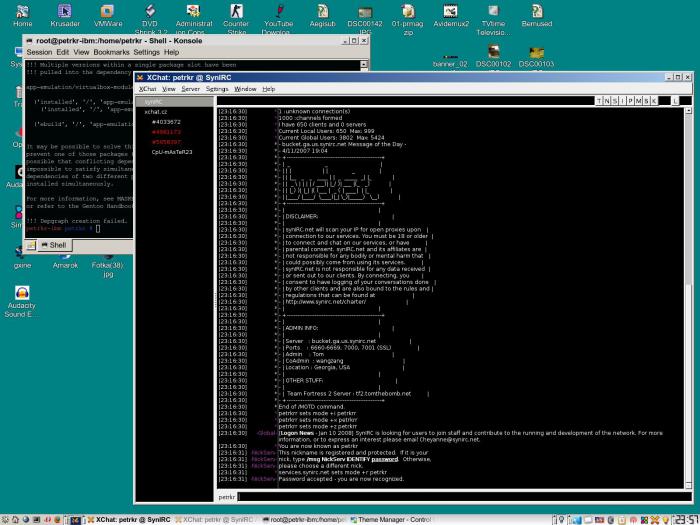
Task: Open the YouTube Downloader desktop icon
Action: pyautogui.click(x=278, y=18)
